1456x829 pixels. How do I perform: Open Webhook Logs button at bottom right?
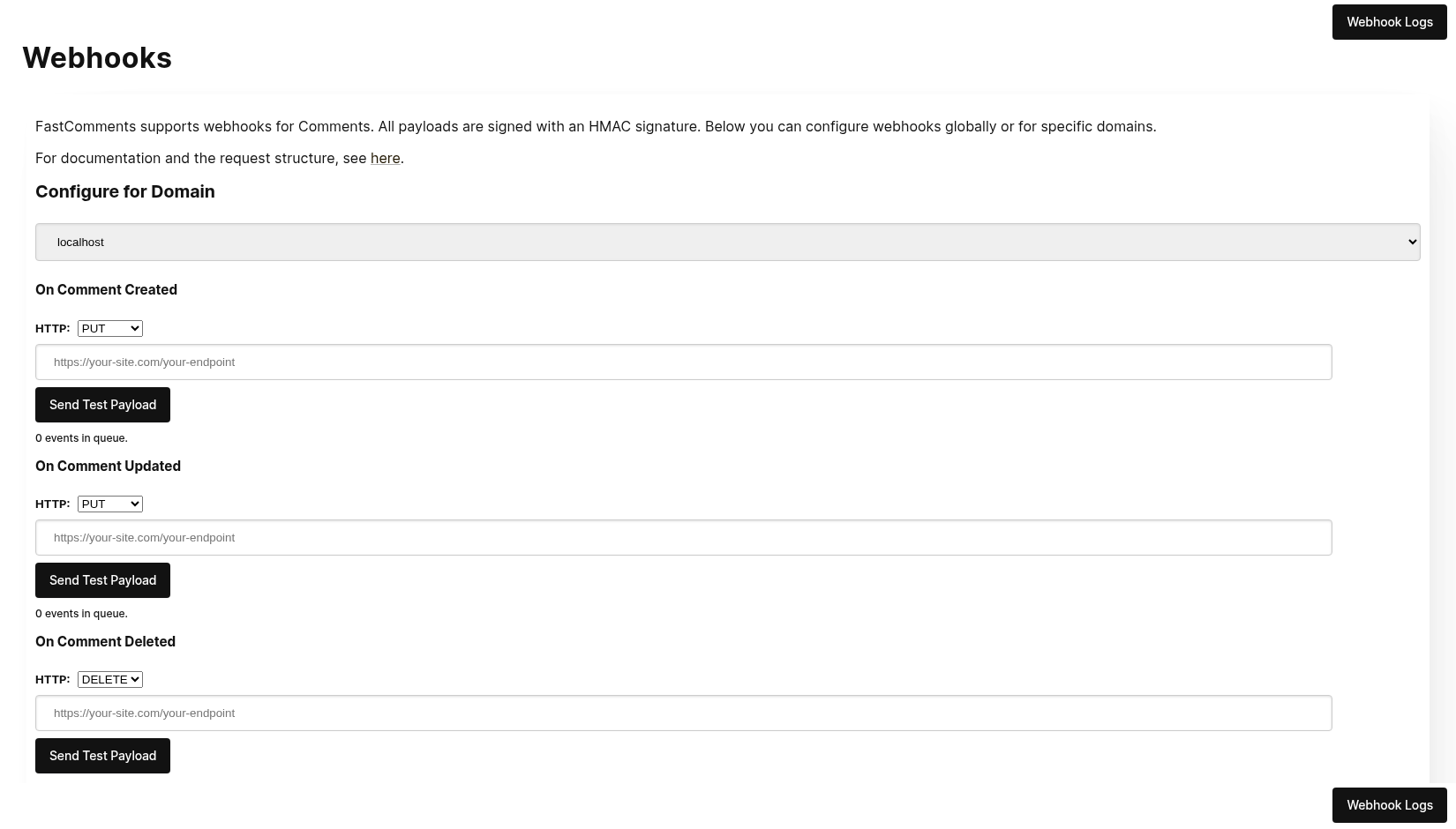coord(1389,805)
